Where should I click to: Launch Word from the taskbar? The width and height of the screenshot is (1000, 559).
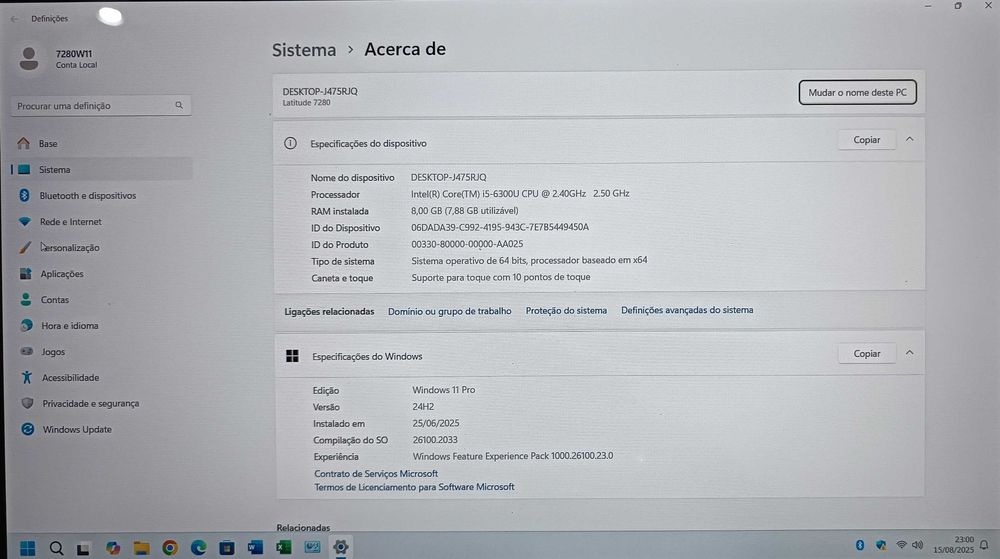coord(255,547)
